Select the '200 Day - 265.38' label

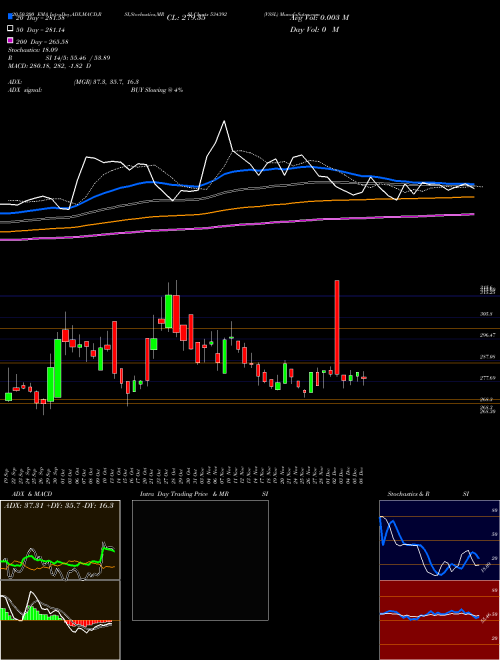click(x=42, y=42)
